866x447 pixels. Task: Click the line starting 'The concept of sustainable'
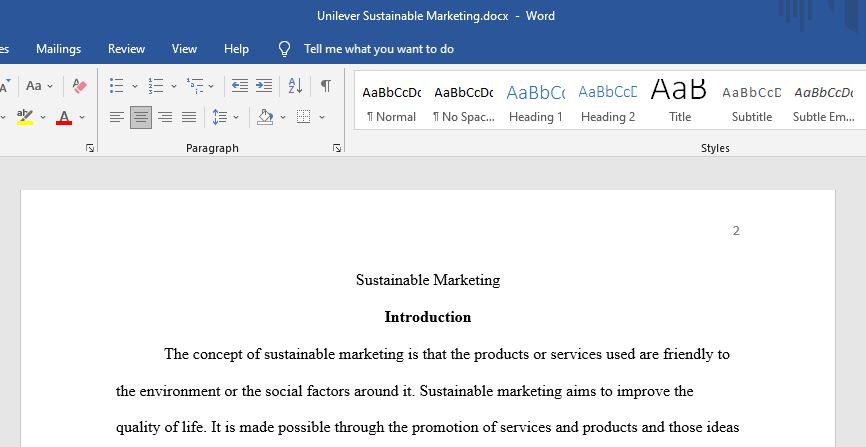tap(447, 354)
